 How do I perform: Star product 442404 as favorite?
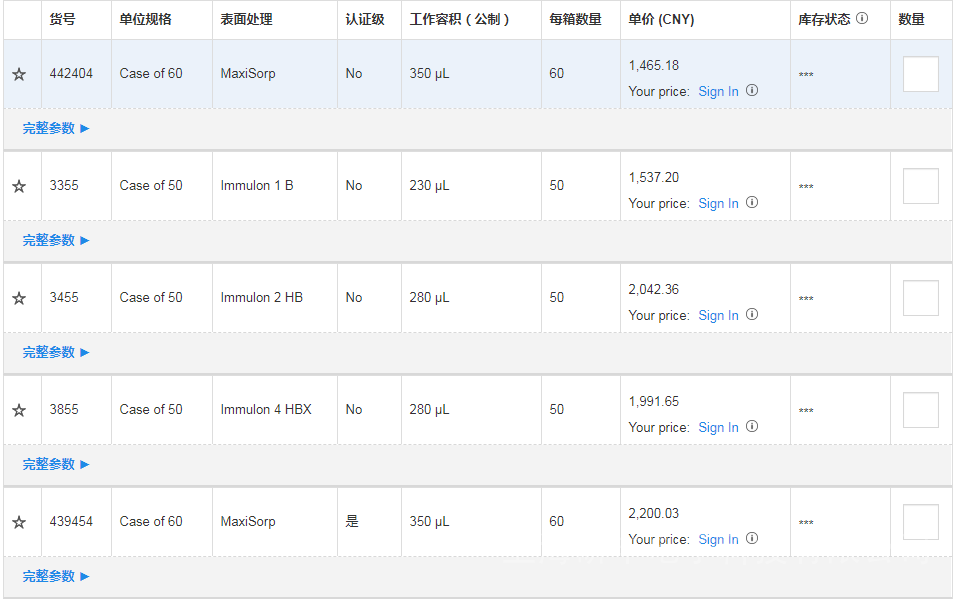pyautogui.click(x=19, y=74)
